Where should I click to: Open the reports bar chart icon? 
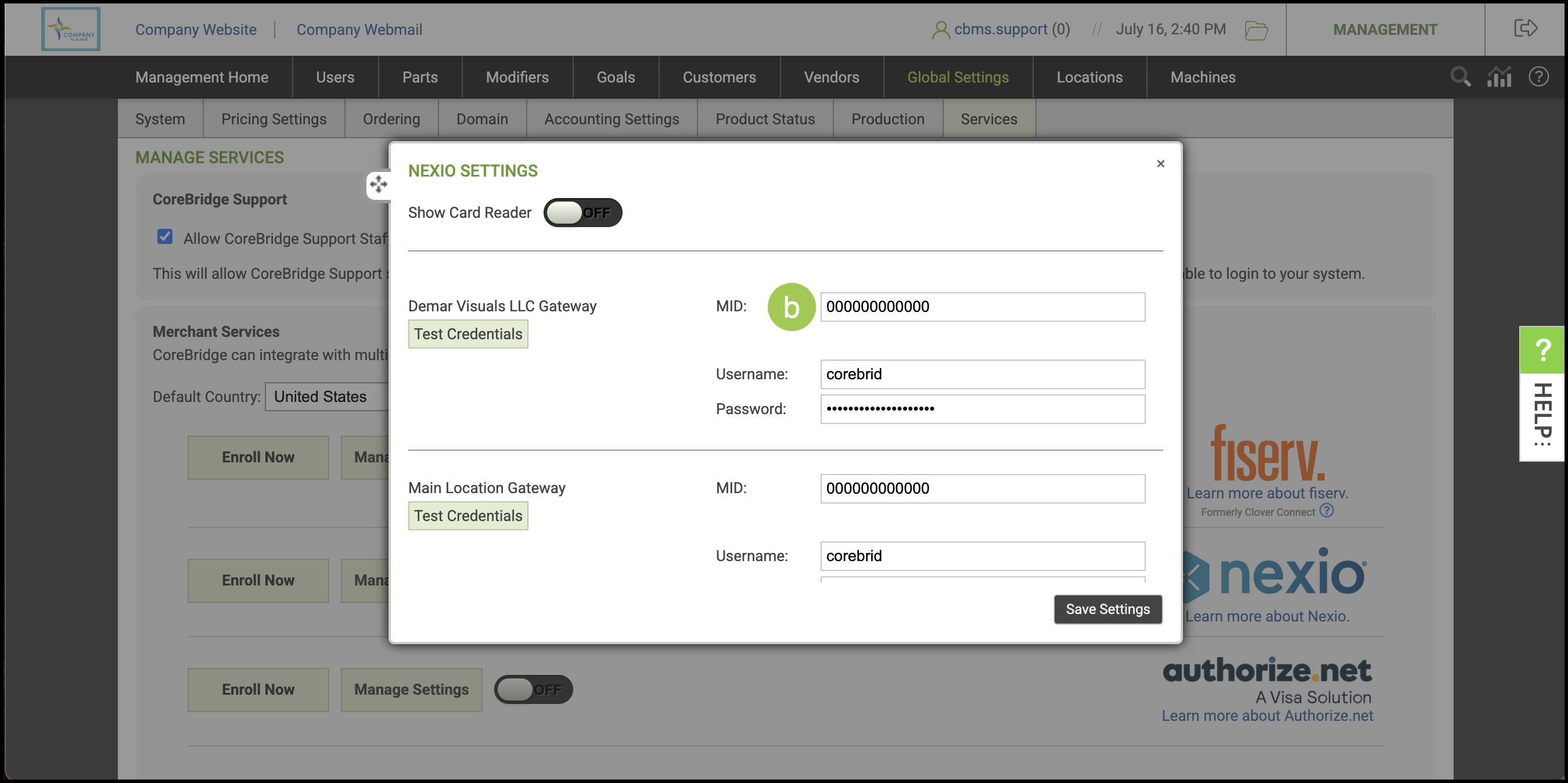(x=1499, y=77)
